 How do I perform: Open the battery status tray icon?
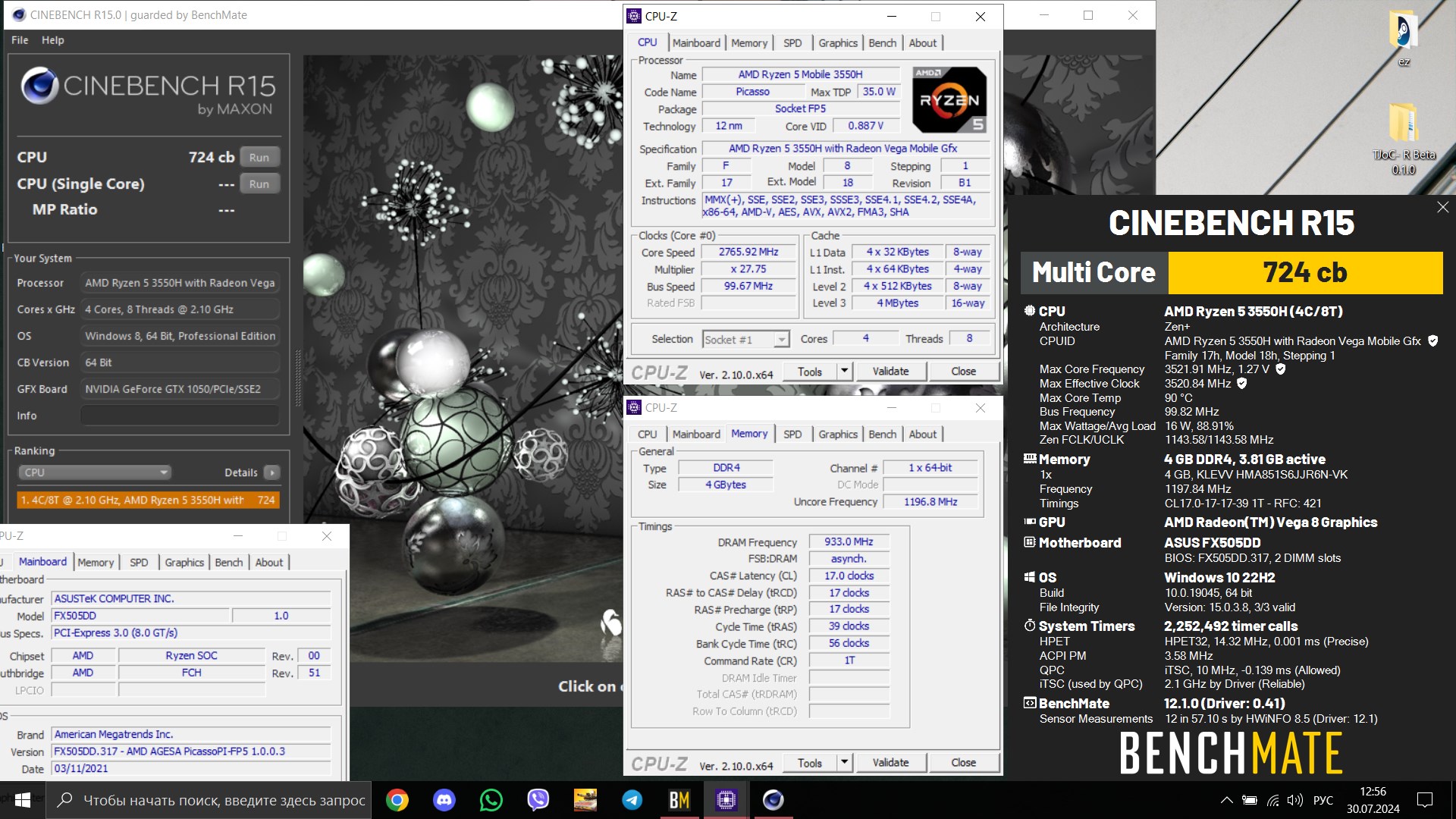(1250, 800)
